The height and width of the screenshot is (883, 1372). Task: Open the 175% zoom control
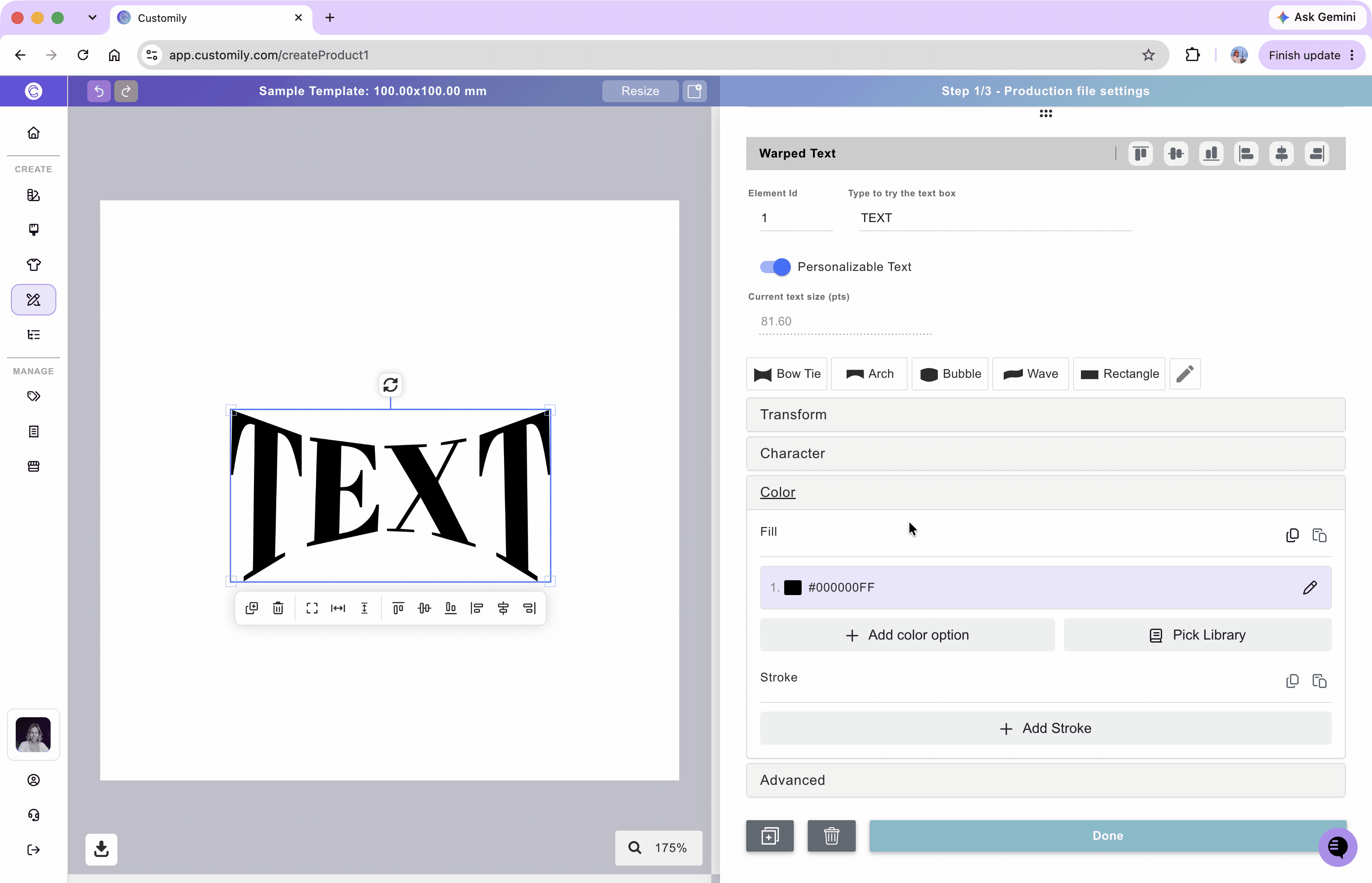pos(659,848)
